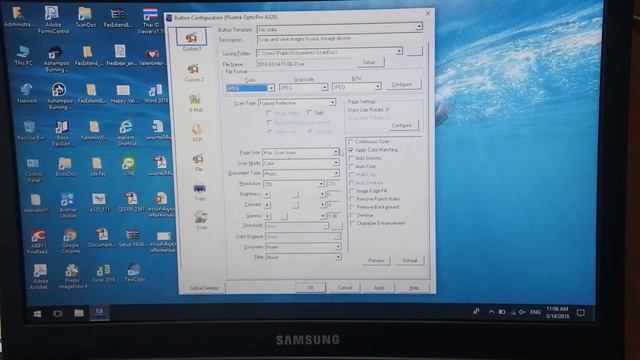The width and height of the screenshot is (640, 360).
Task: Open Task View from taskbar
Action: [58, 313]
